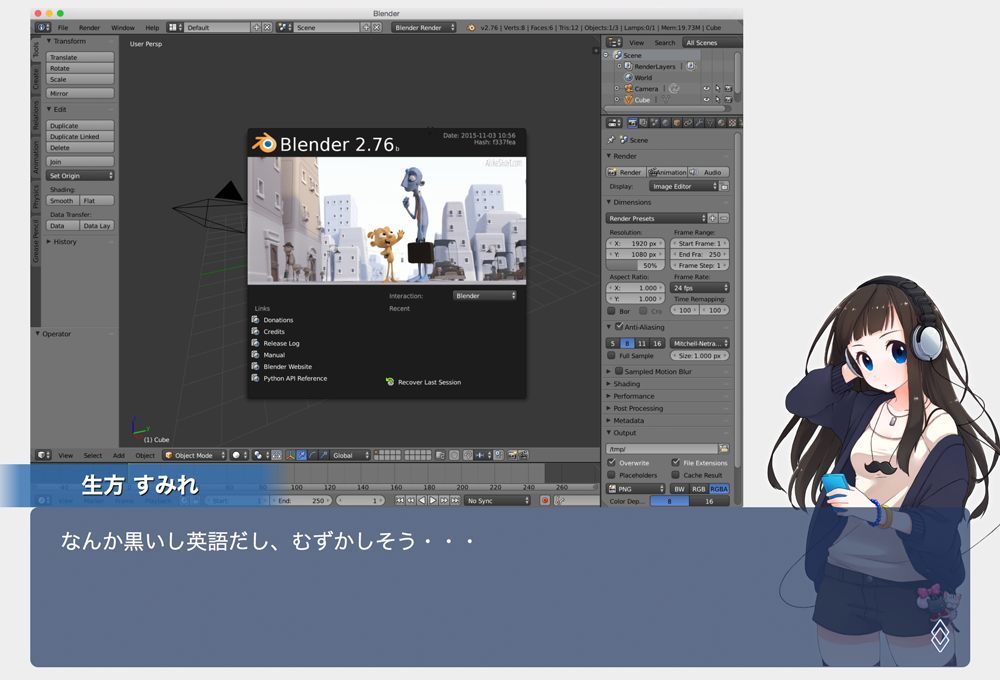Click the output folder browse icon

point(723,448)
